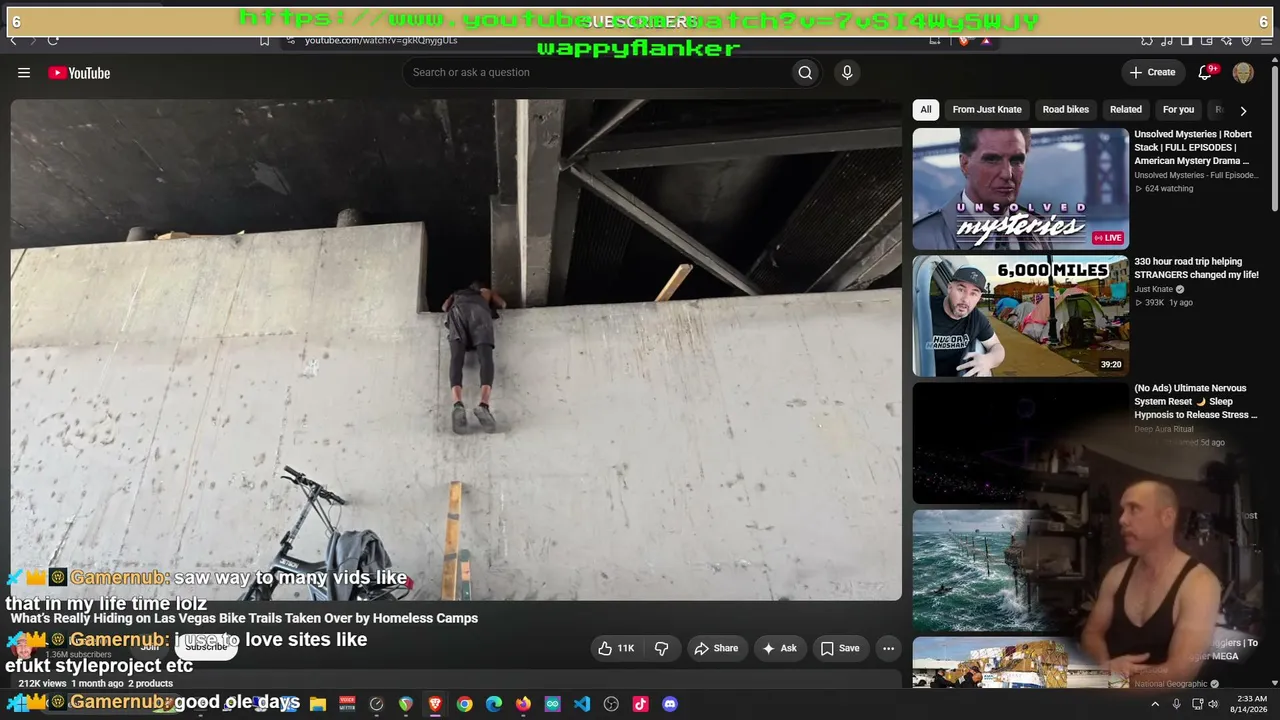Launch Google Chrome from the taskbar
The width and height of the screenshot is (1280, 720).
pyautogui.click(x=465, y=704)
